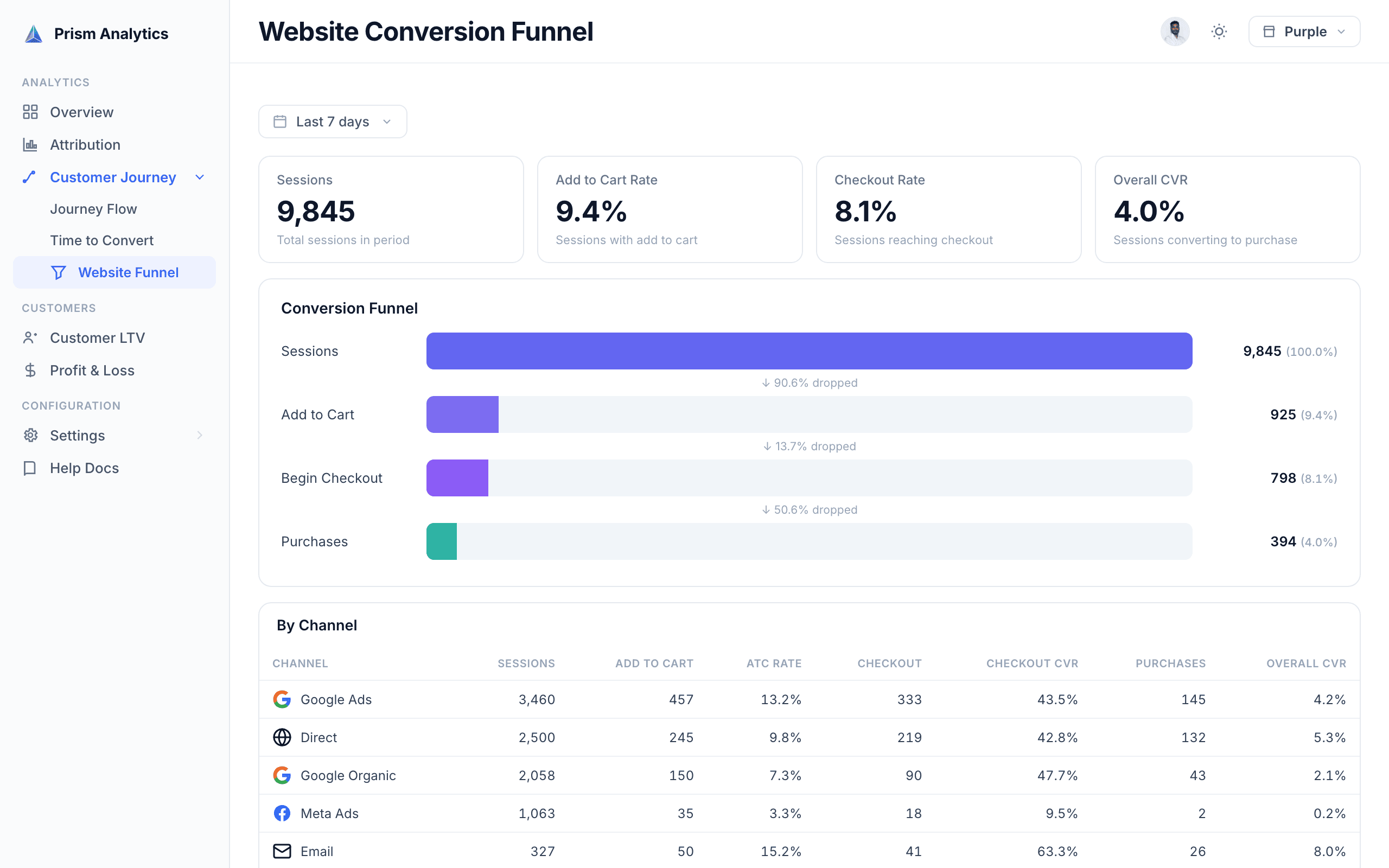Click the Profit & Loss dollar icon
1389x868 pixels.
30,371
